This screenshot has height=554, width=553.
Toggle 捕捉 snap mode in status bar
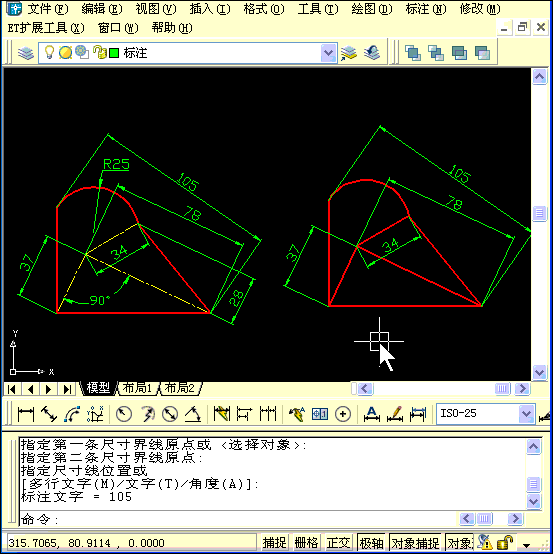click(274, 543)
